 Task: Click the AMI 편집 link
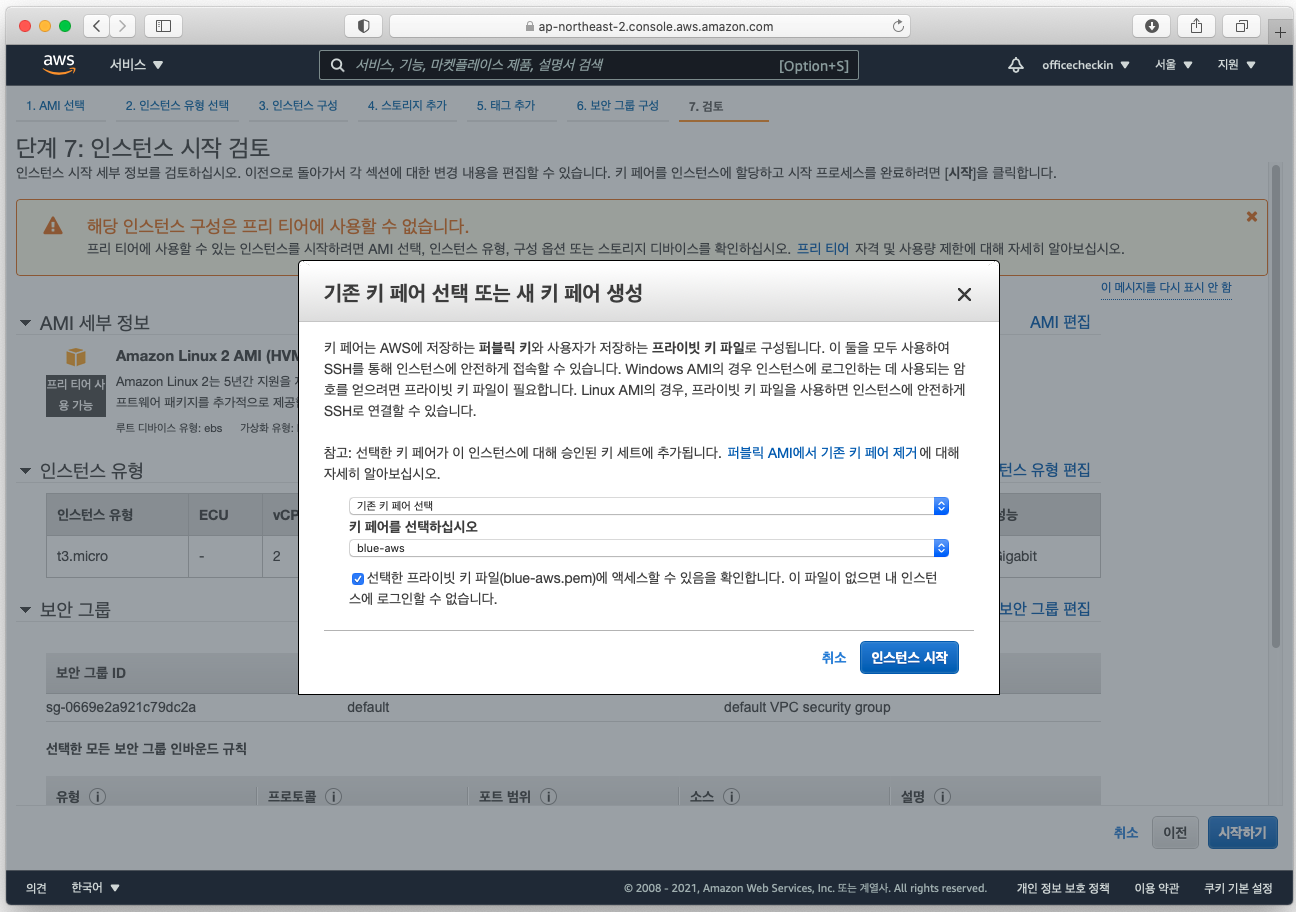pyautogui.click(x=1060, y=322)
